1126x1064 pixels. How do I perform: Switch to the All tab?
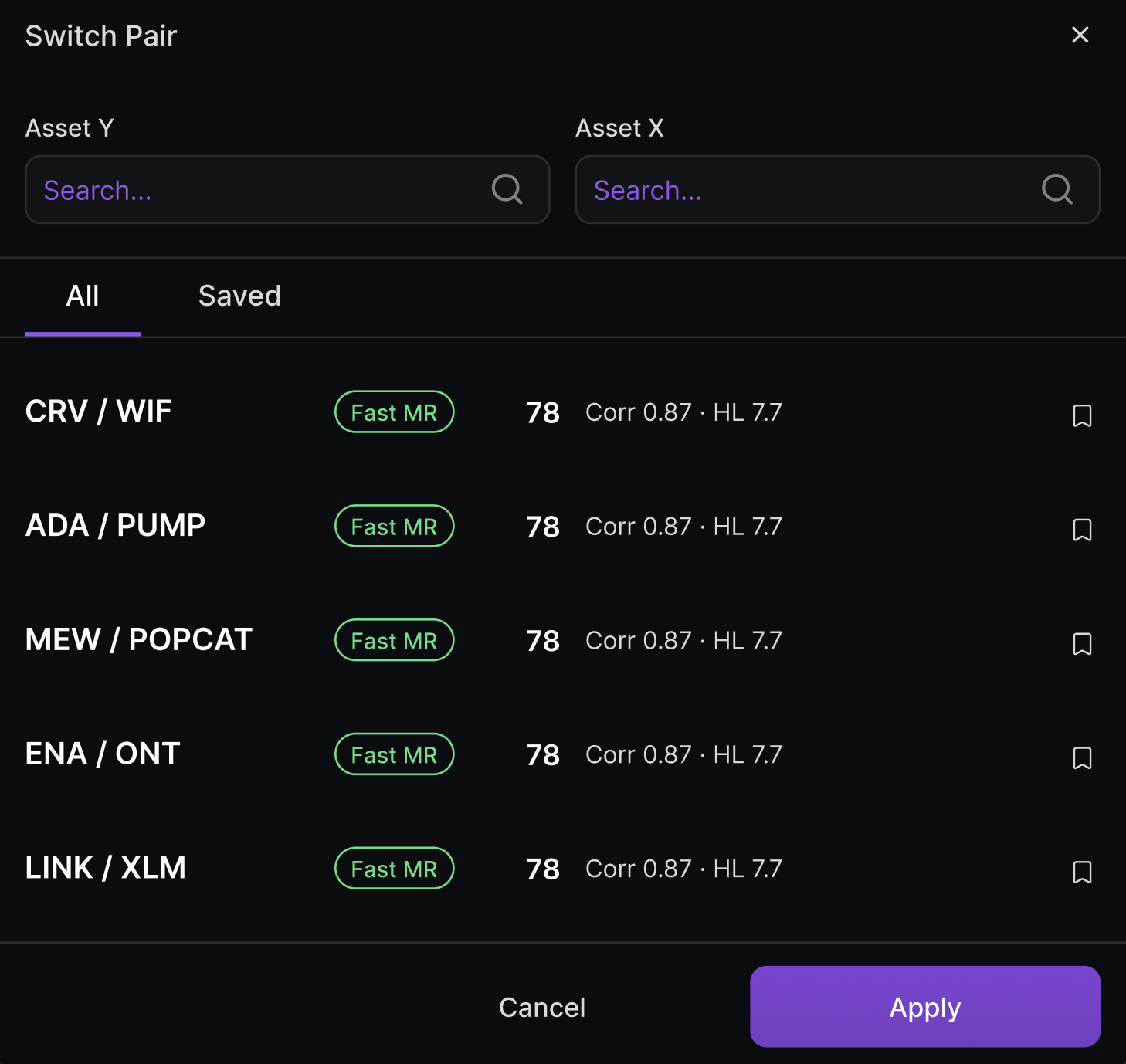point(83,296)
